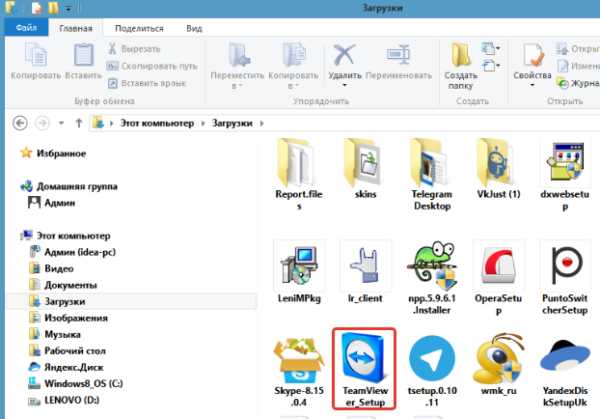Click Вставить ярлык command
Image resolution: width=600 pixels, height=419 pixels.
click(x=147, y=83)
